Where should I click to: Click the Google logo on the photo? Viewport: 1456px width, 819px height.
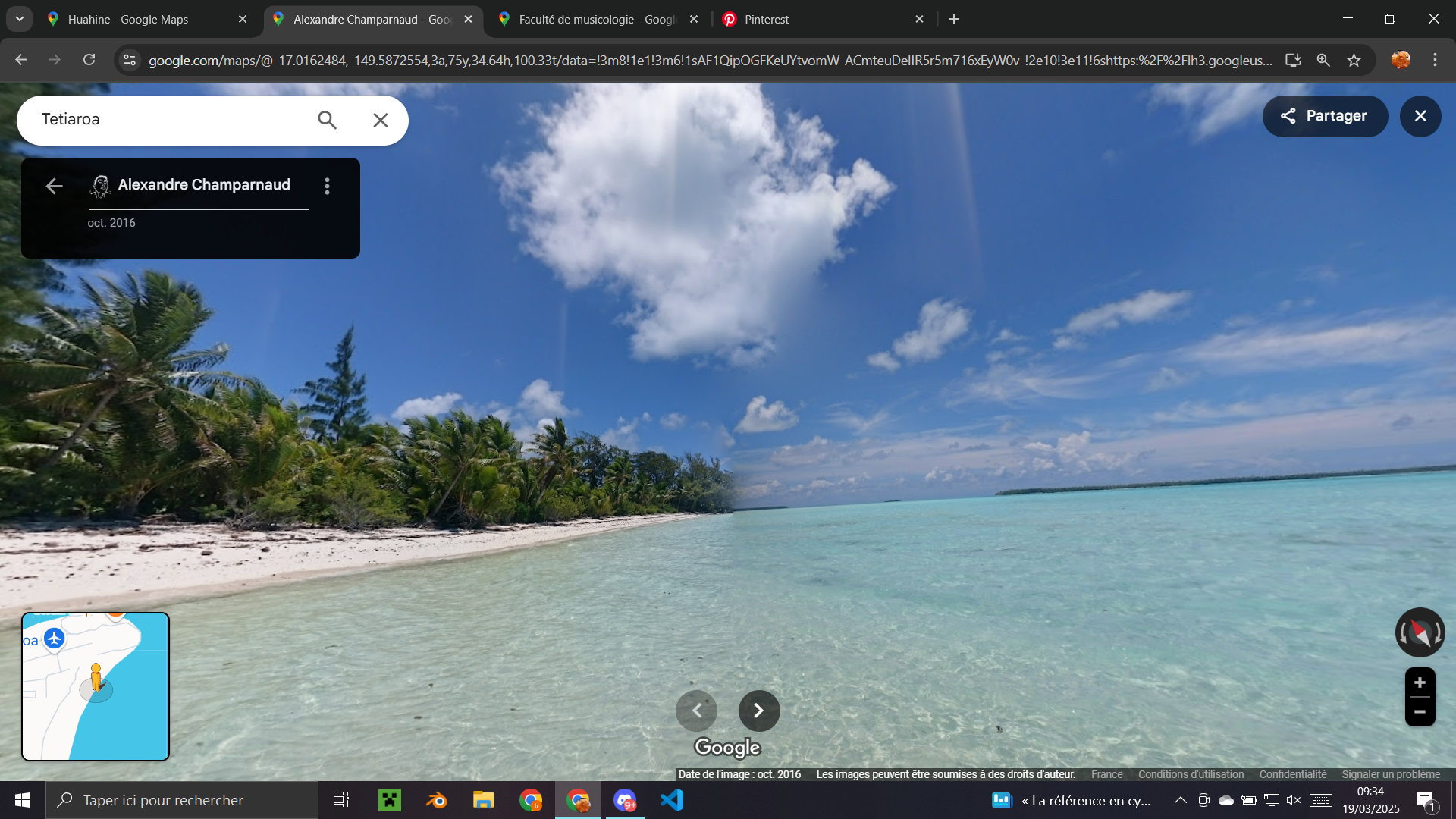pos(727,748)
